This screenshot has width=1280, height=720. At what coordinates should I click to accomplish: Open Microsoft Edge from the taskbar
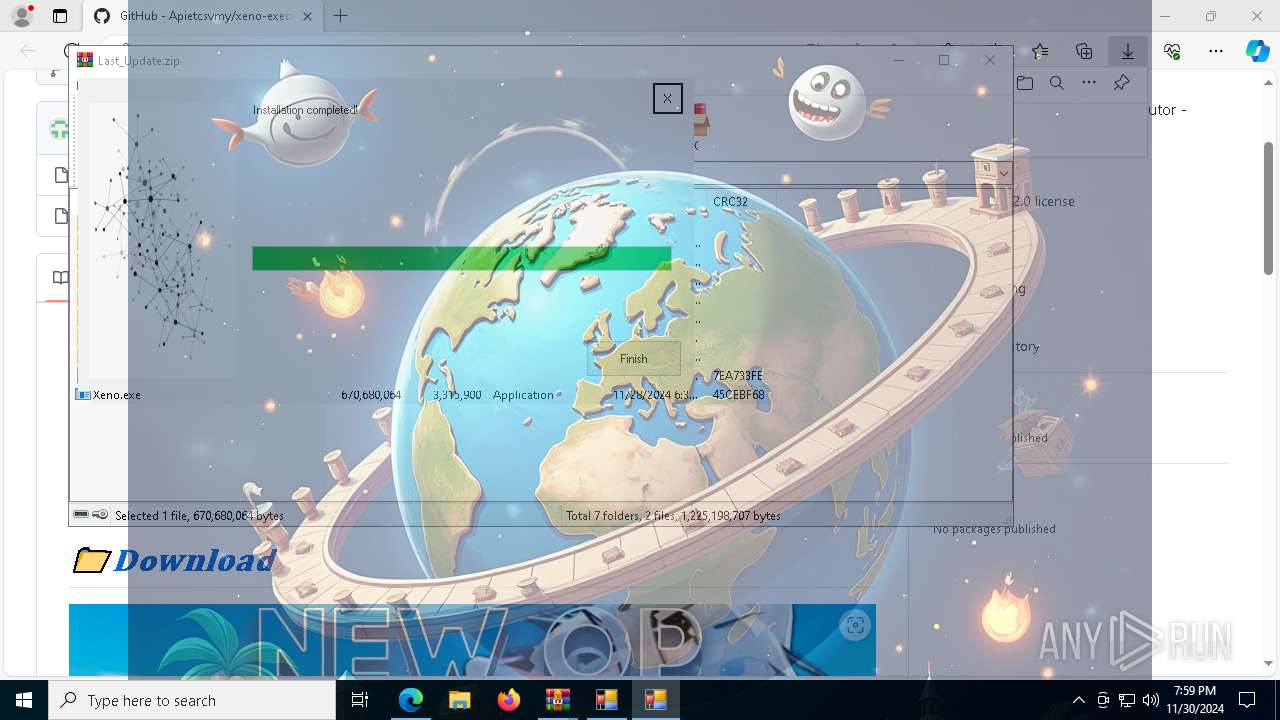(x=411, y=700)
